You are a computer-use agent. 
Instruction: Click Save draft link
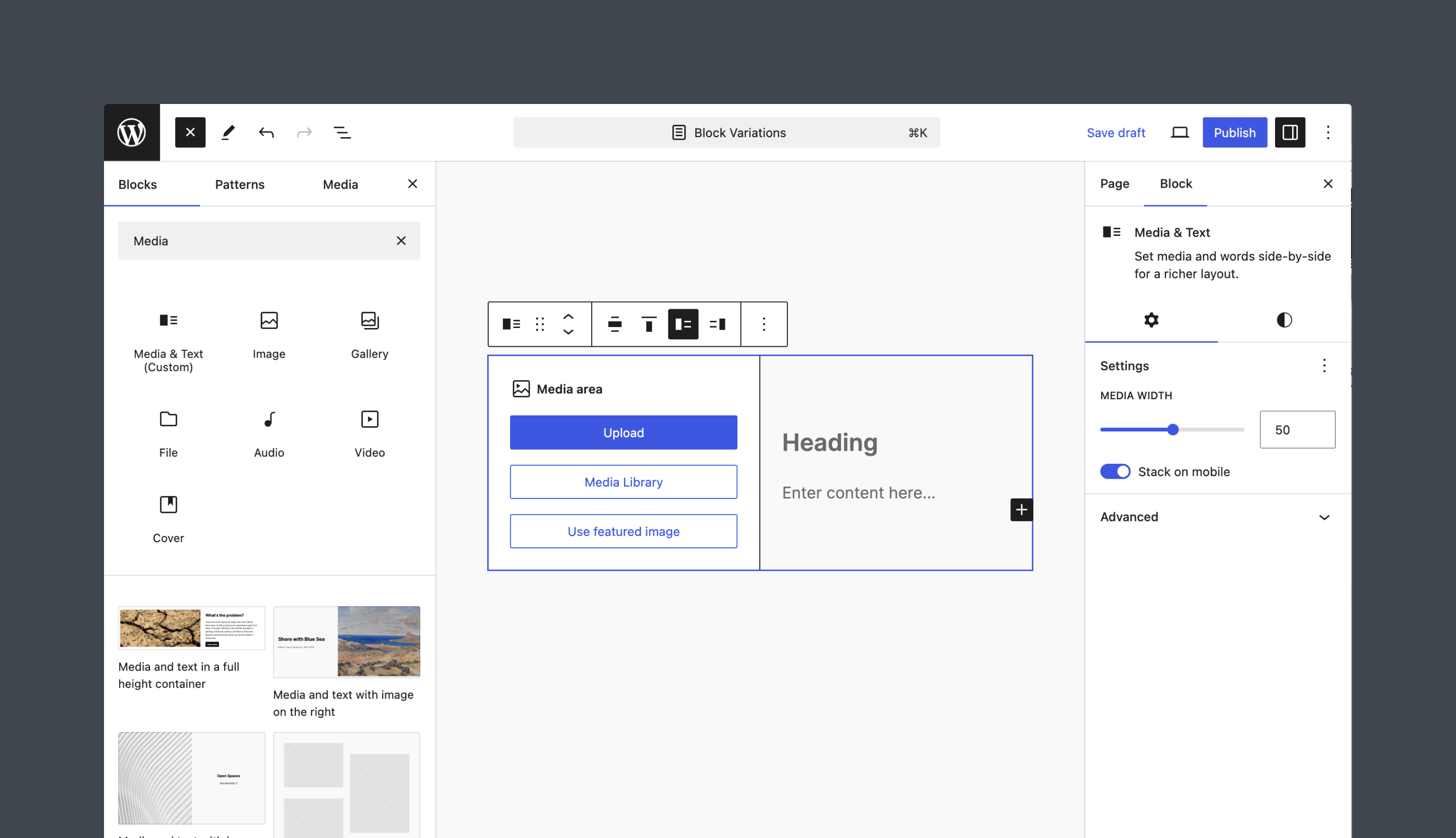coord(1116,133)
